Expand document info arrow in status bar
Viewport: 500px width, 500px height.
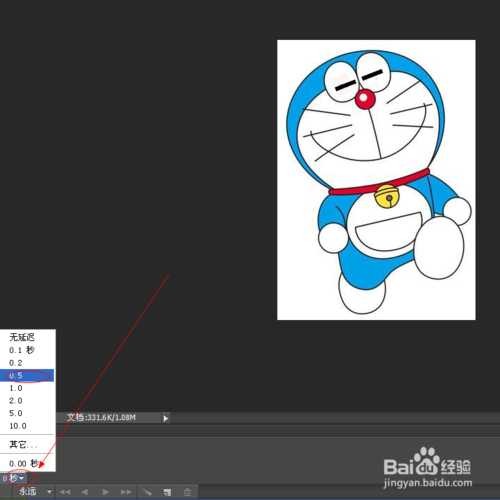pyautogui.click(x=165, y=418)
